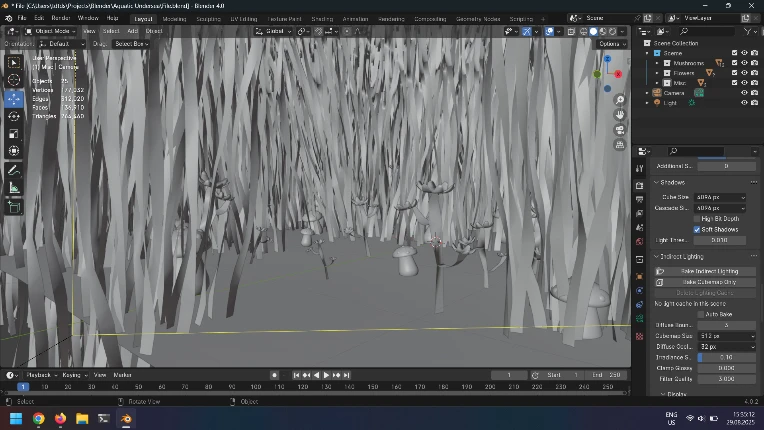This screenshot has width=764, height=430.
Task: Switch to the Modeling workspace tab
Action: click(x=174, y=19)
